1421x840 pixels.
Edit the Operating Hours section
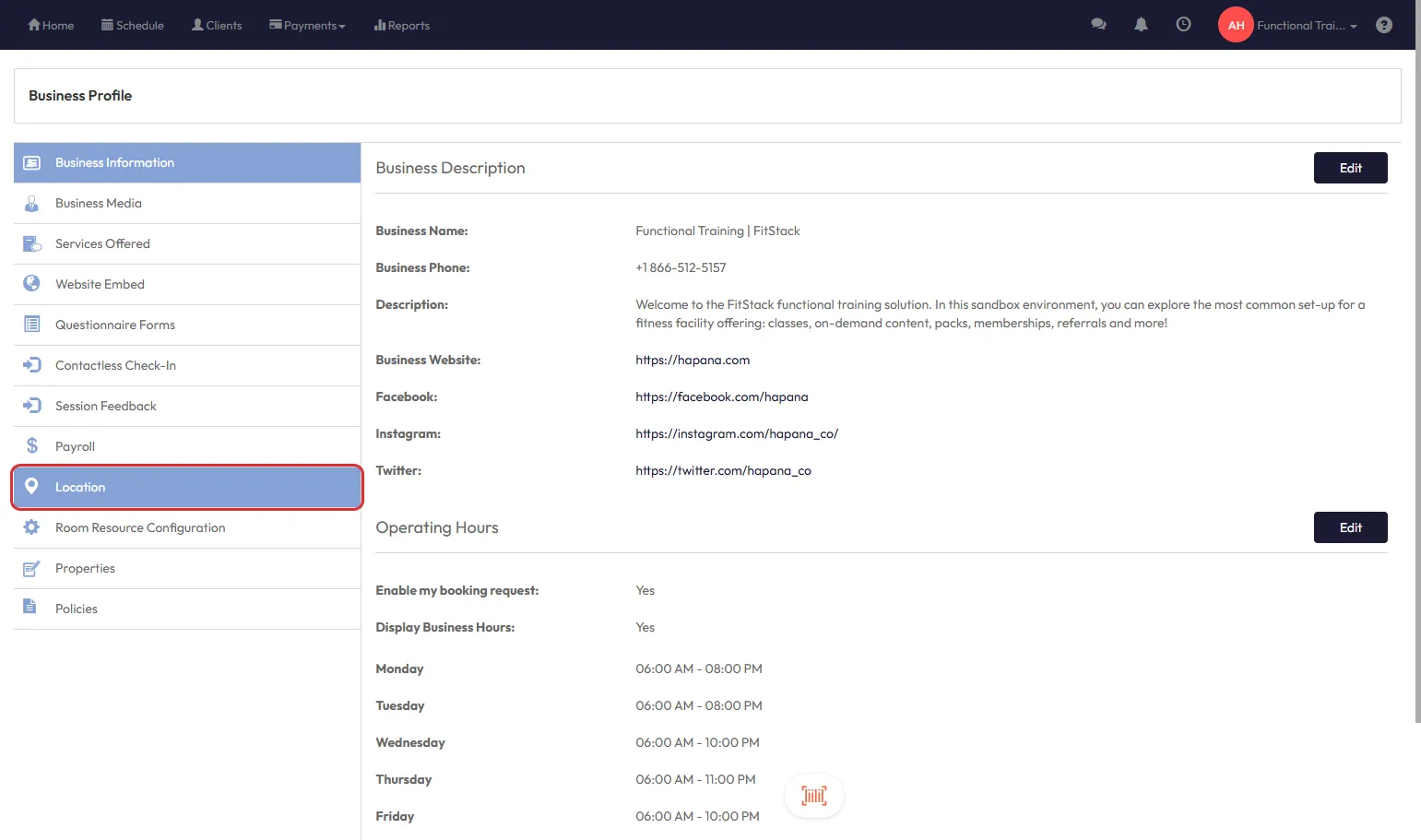[x=1350, y=527]
